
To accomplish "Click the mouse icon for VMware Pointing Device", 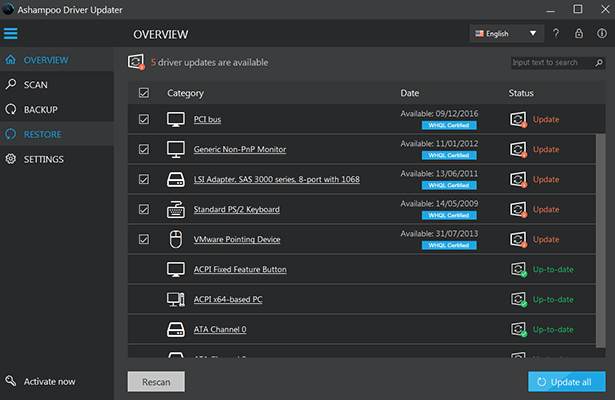I will pyautogui.click(x=176, y=240).
